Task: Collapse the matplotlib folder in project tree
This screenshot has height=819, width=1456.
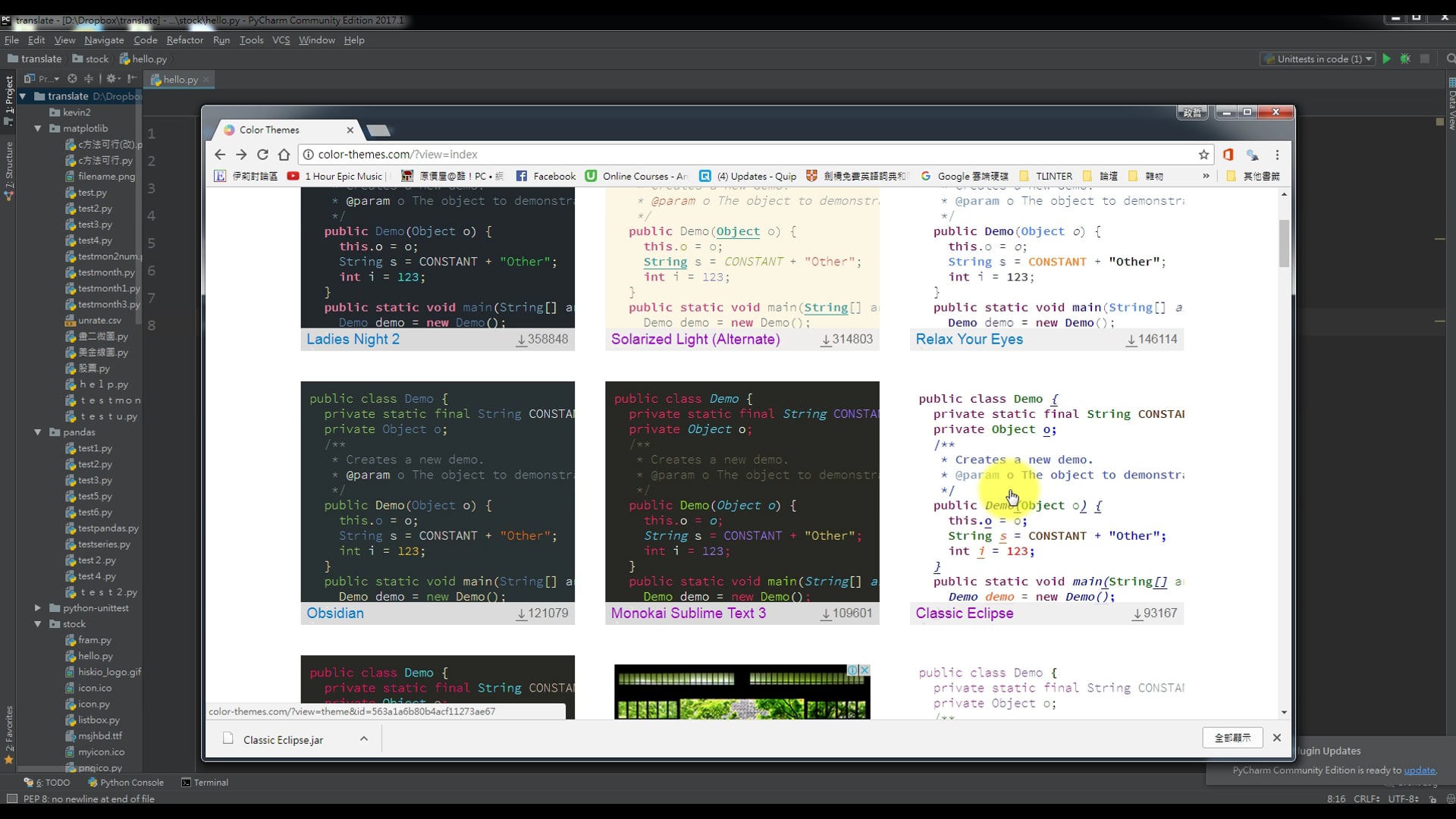Action: pos(38,129)
